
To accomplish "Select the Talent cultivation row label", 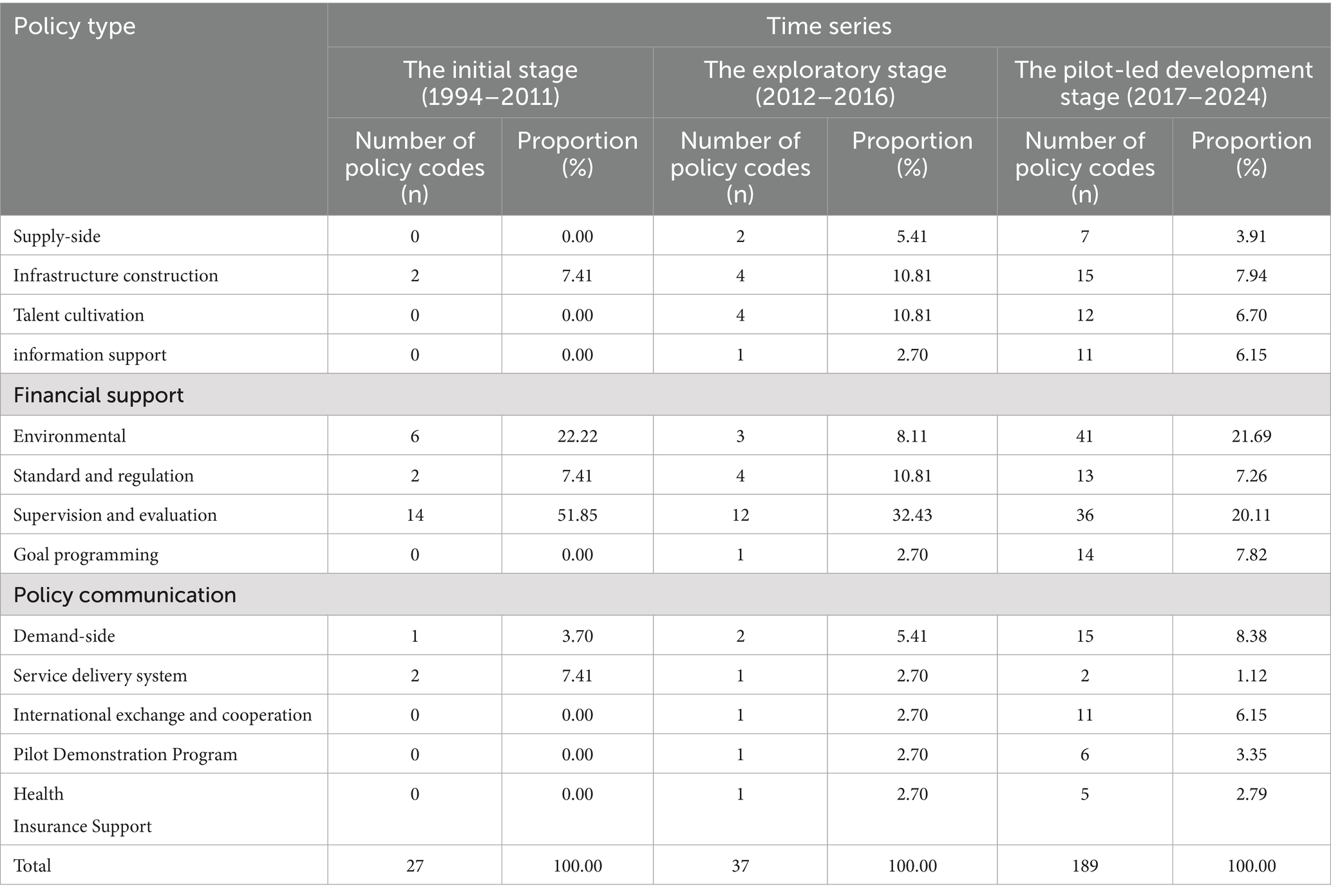I will pos(79,315).
